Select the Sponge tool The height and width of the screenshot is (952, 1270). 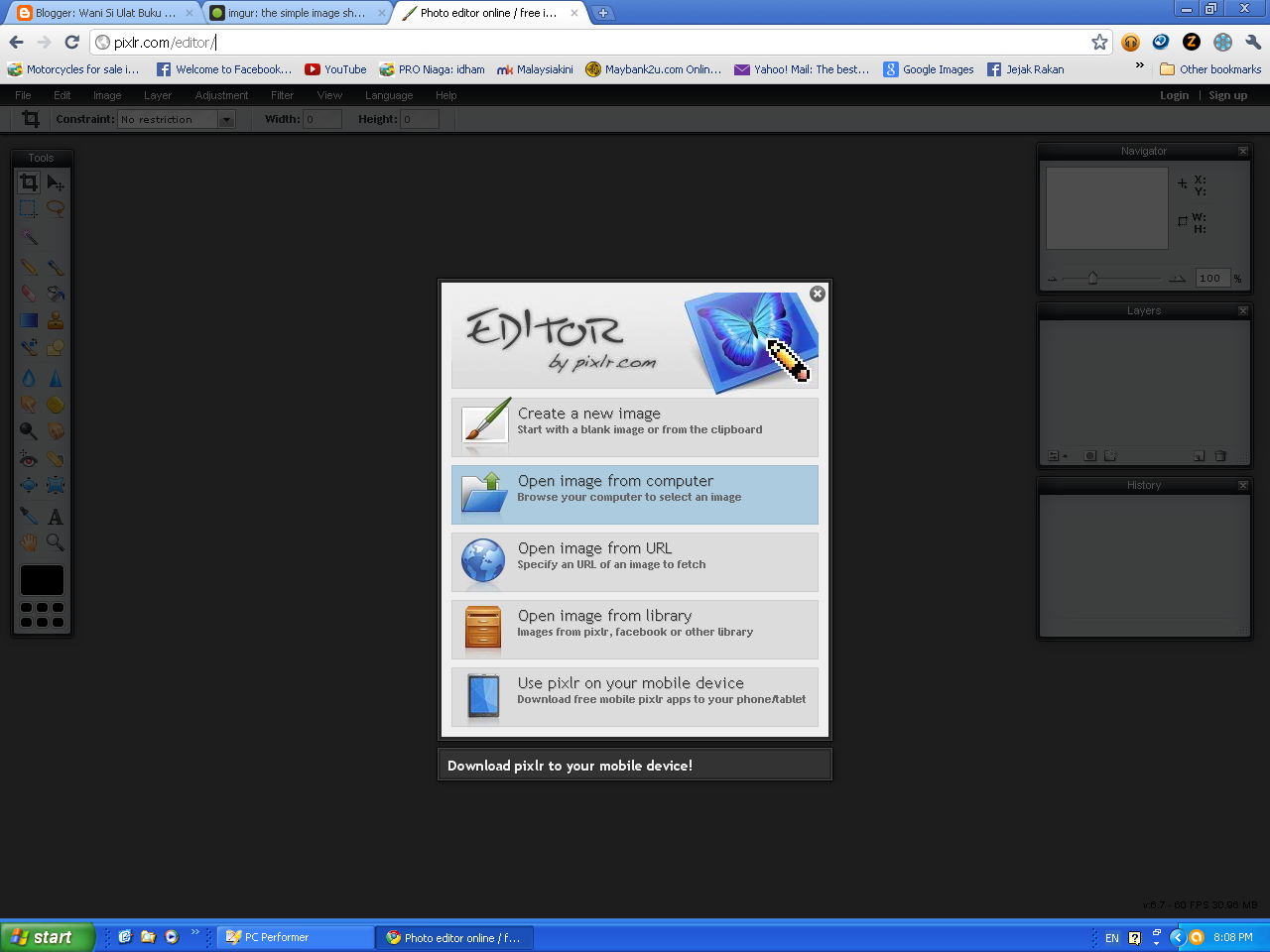click(56, 405)
